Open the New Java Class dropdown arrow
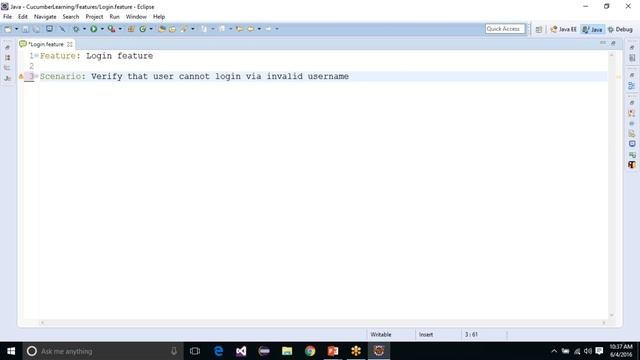This screenshot has height=360, width=640. pyautogui.click(x=151, y=29)
